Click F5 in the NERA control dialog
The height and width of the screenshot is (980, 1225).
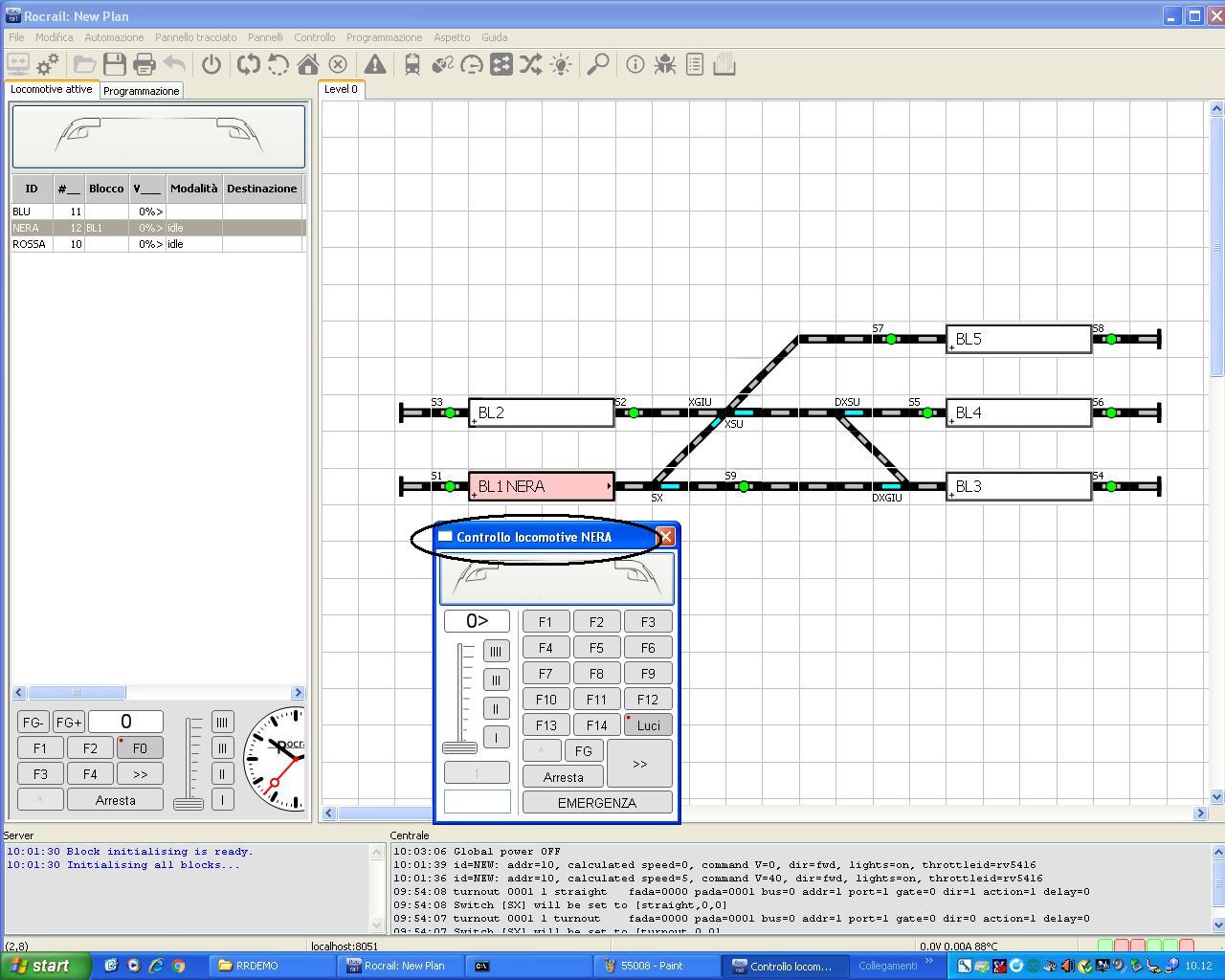tap(596, 648)
